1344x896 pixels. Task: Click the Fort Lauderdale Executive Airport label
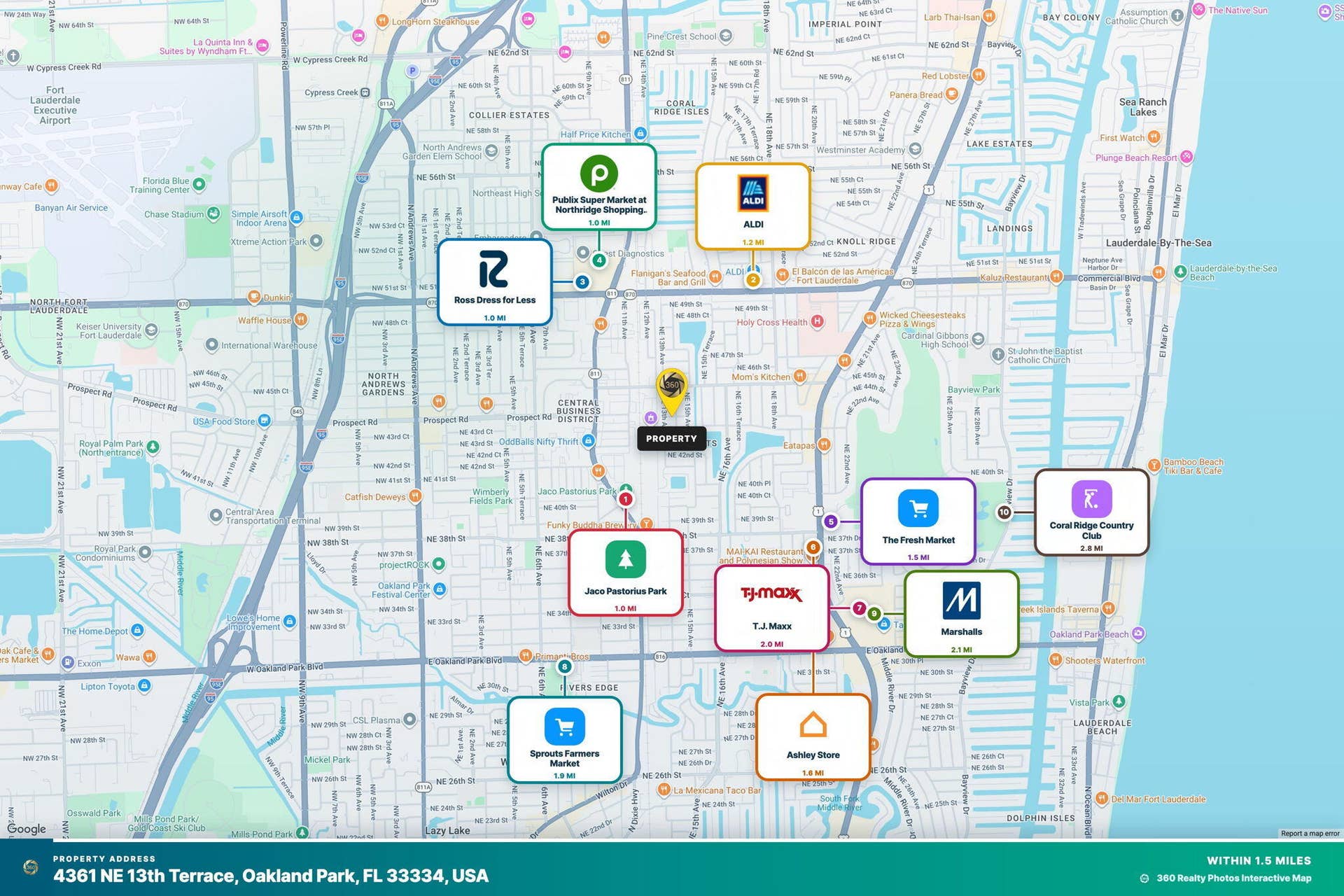click(x=55, y=105)
